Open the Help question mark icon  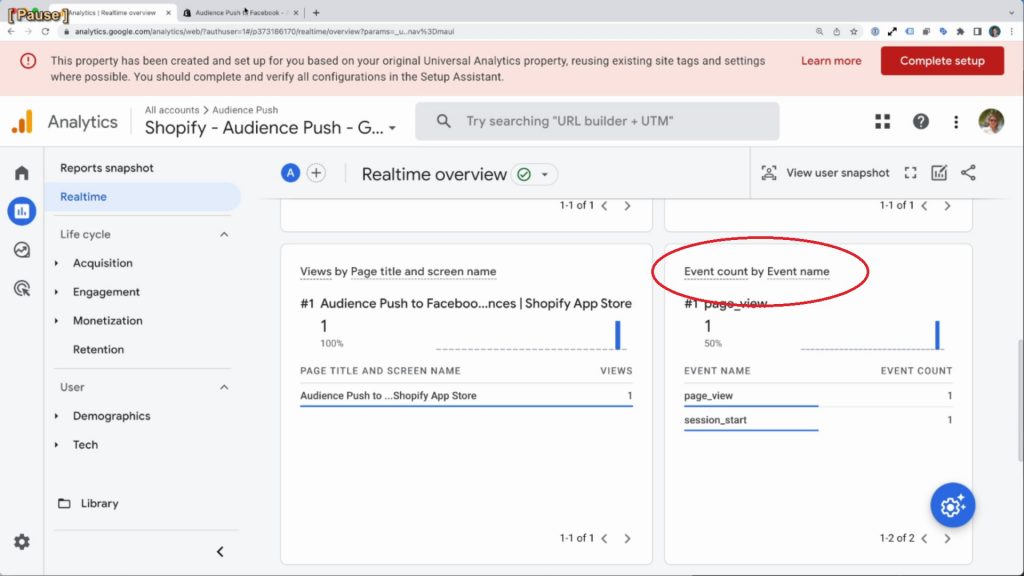click(x=920, y=121)
